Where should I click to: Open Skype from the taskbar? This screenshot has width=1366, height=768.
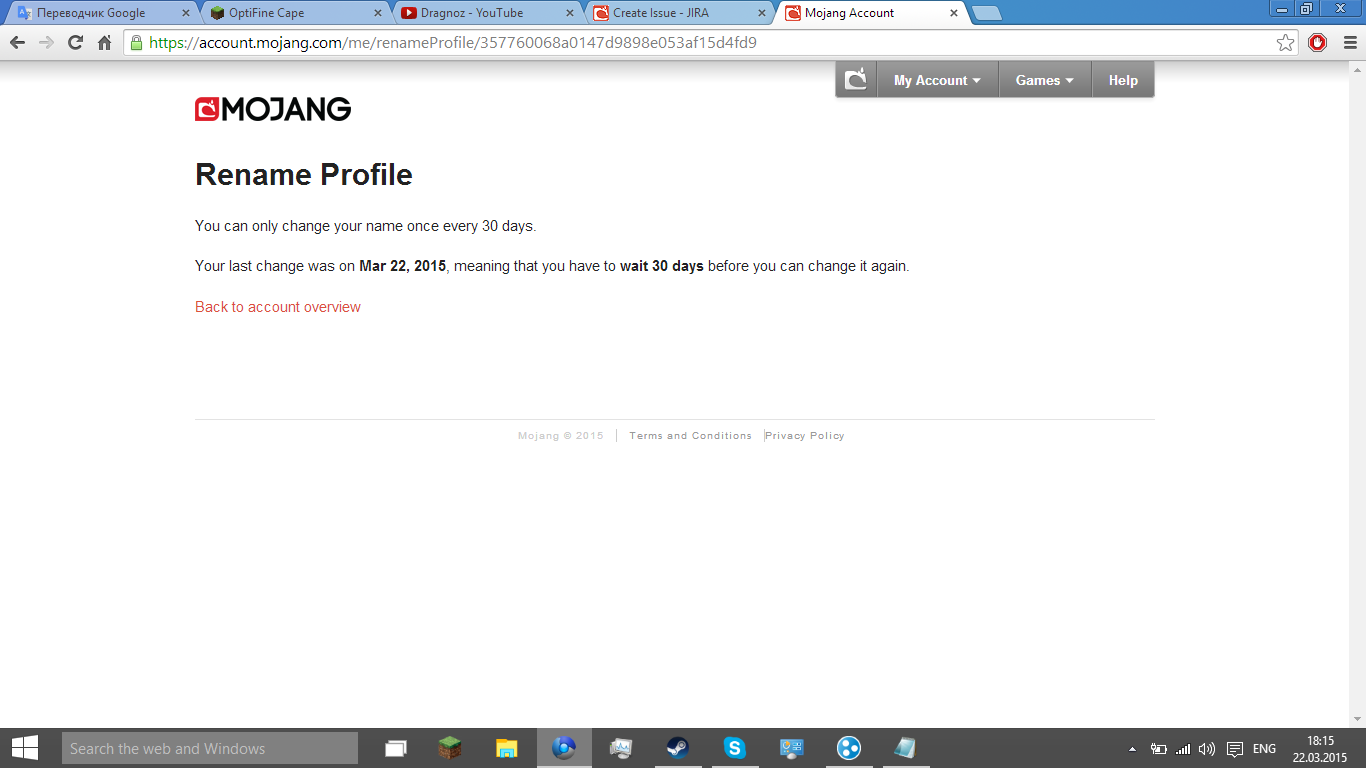coord(735,748)
